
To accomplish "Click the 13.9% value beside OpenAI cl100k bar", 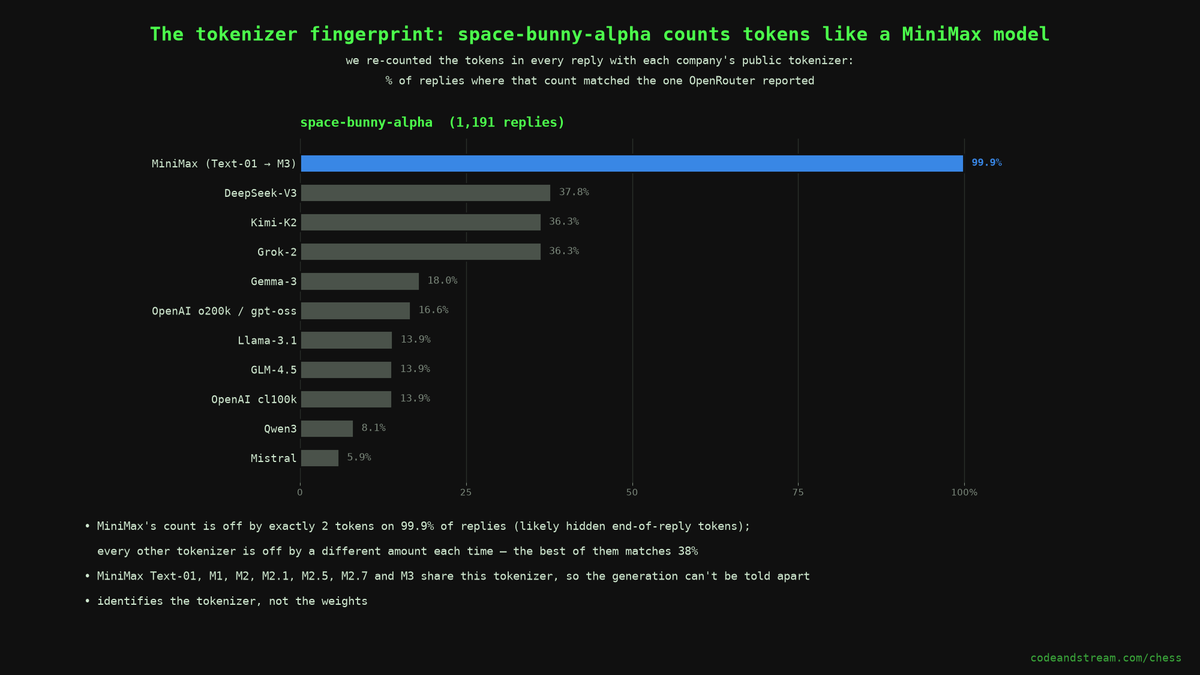I will tap(415, 398).
